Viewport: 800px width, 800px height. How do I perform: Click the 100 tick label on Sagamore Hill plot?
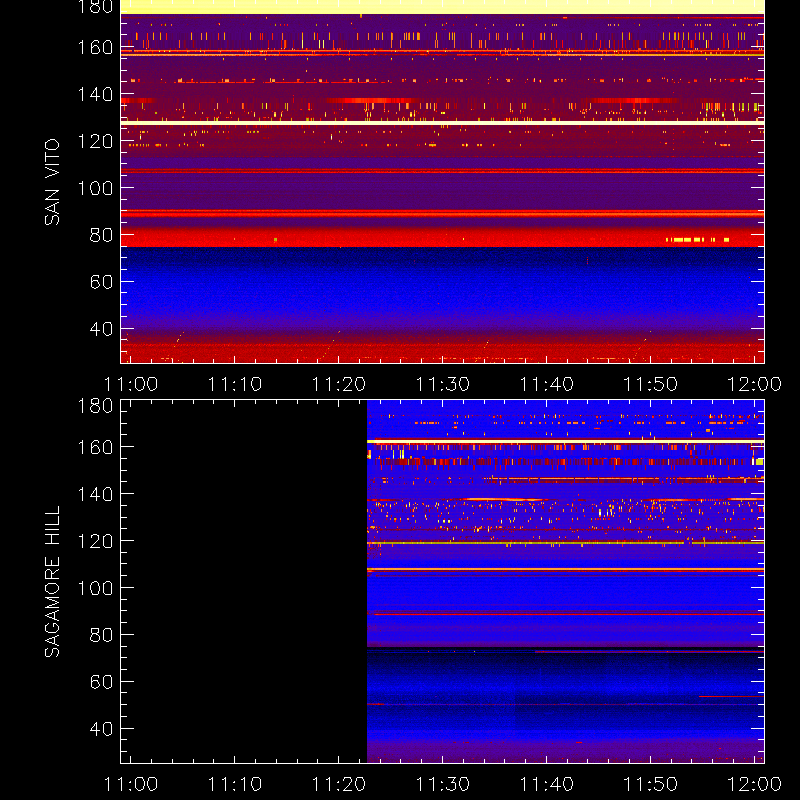[95, 588]
